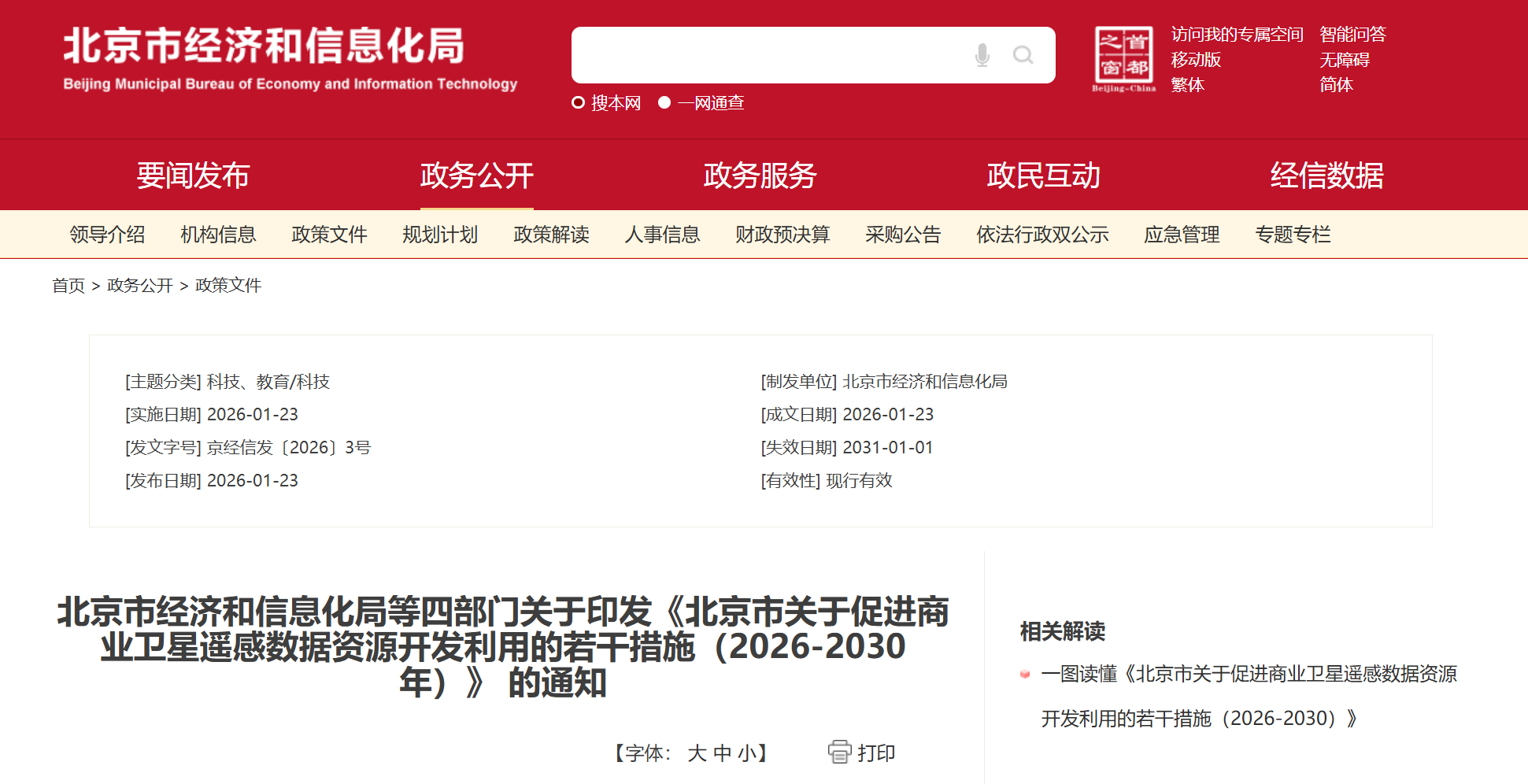1528x784 pixels.
Task: Click the 北京市经济和信息化局 site logo
Action: click(290, 58)
